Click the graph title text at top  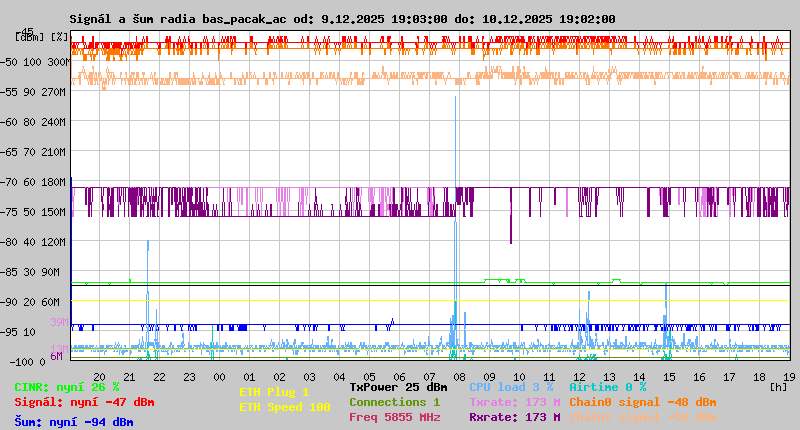pyautogui.click(x=342, y=19)
